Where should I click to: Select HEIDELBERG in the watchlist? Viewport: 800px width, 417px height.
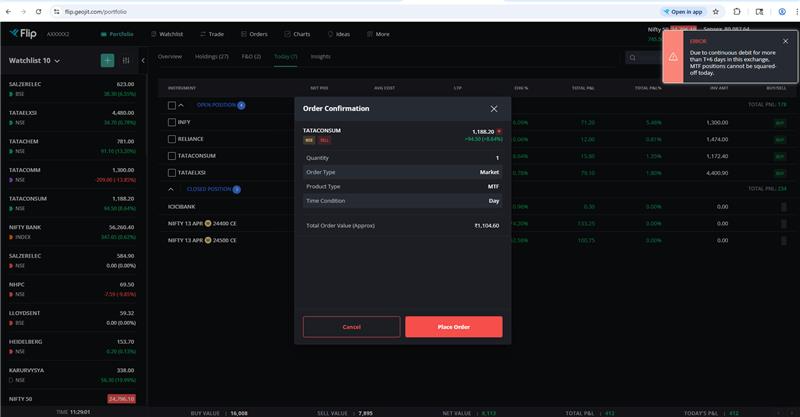(72, 346)
